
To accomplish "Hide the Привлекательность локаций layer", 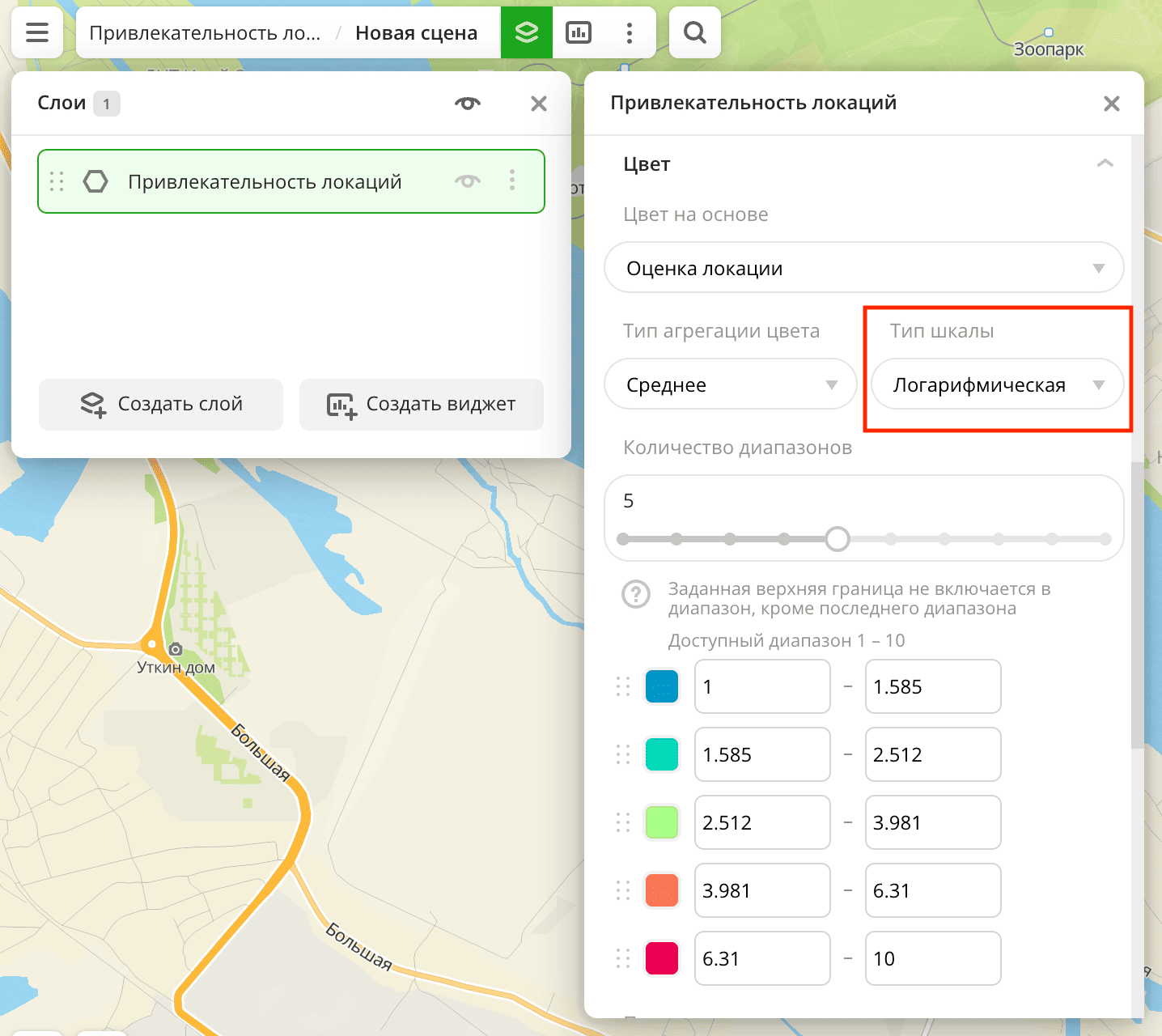I will click(x=467, y=181).
